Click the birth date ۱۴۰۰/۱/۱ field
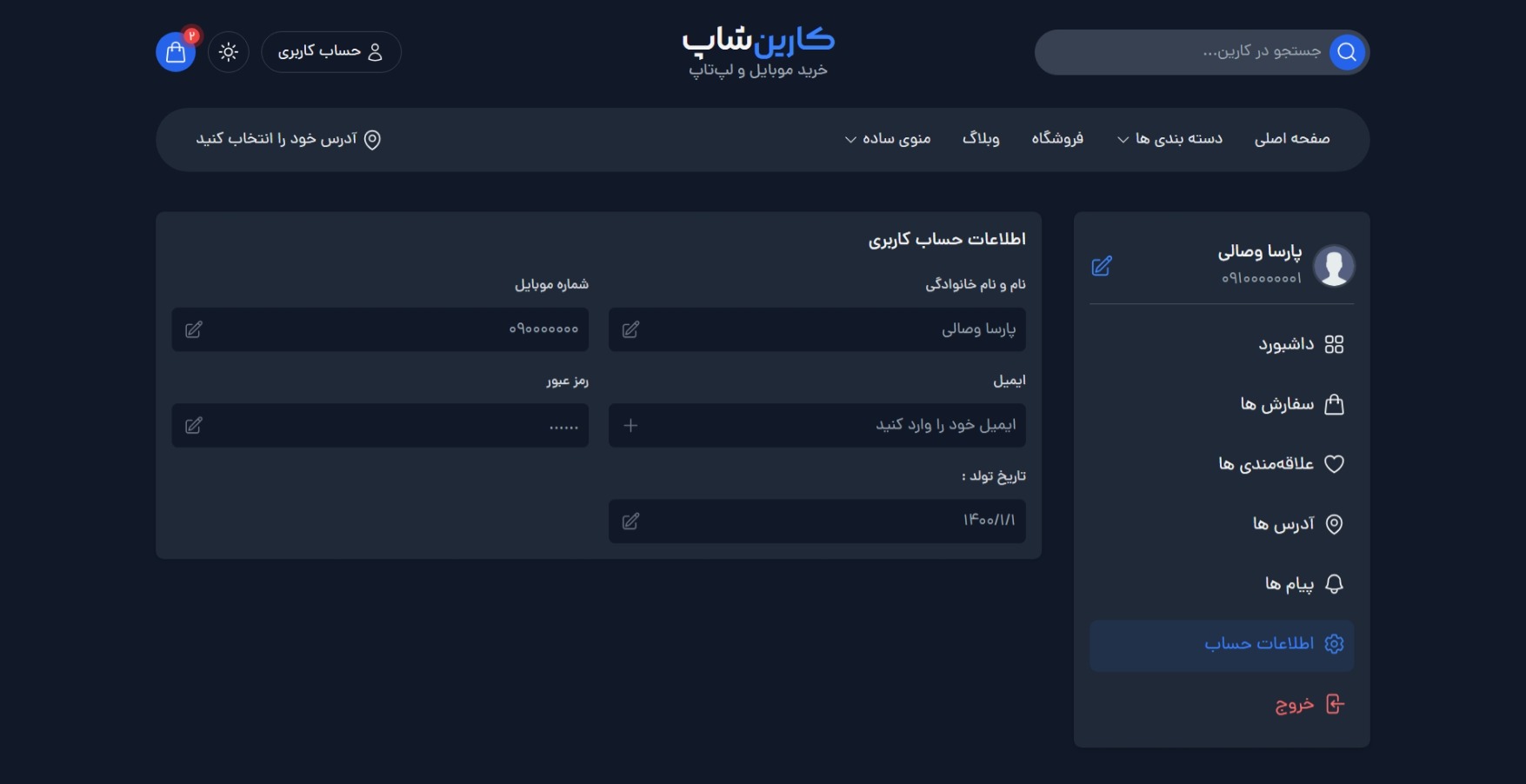1526x784 pixels. click(817, 522)
